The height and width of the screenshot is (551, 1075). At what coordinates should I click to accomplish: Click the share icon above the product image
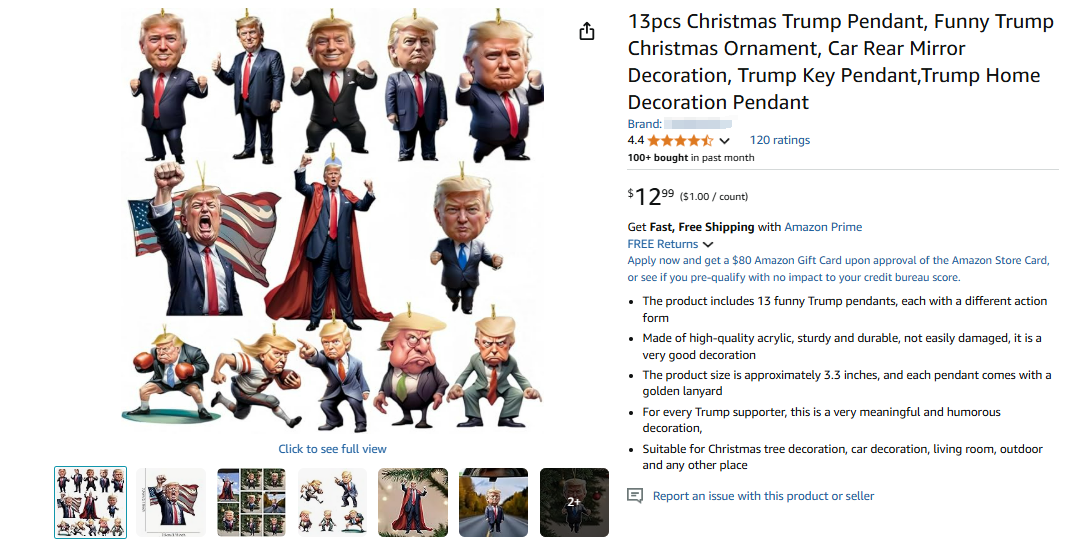point(587,31)
